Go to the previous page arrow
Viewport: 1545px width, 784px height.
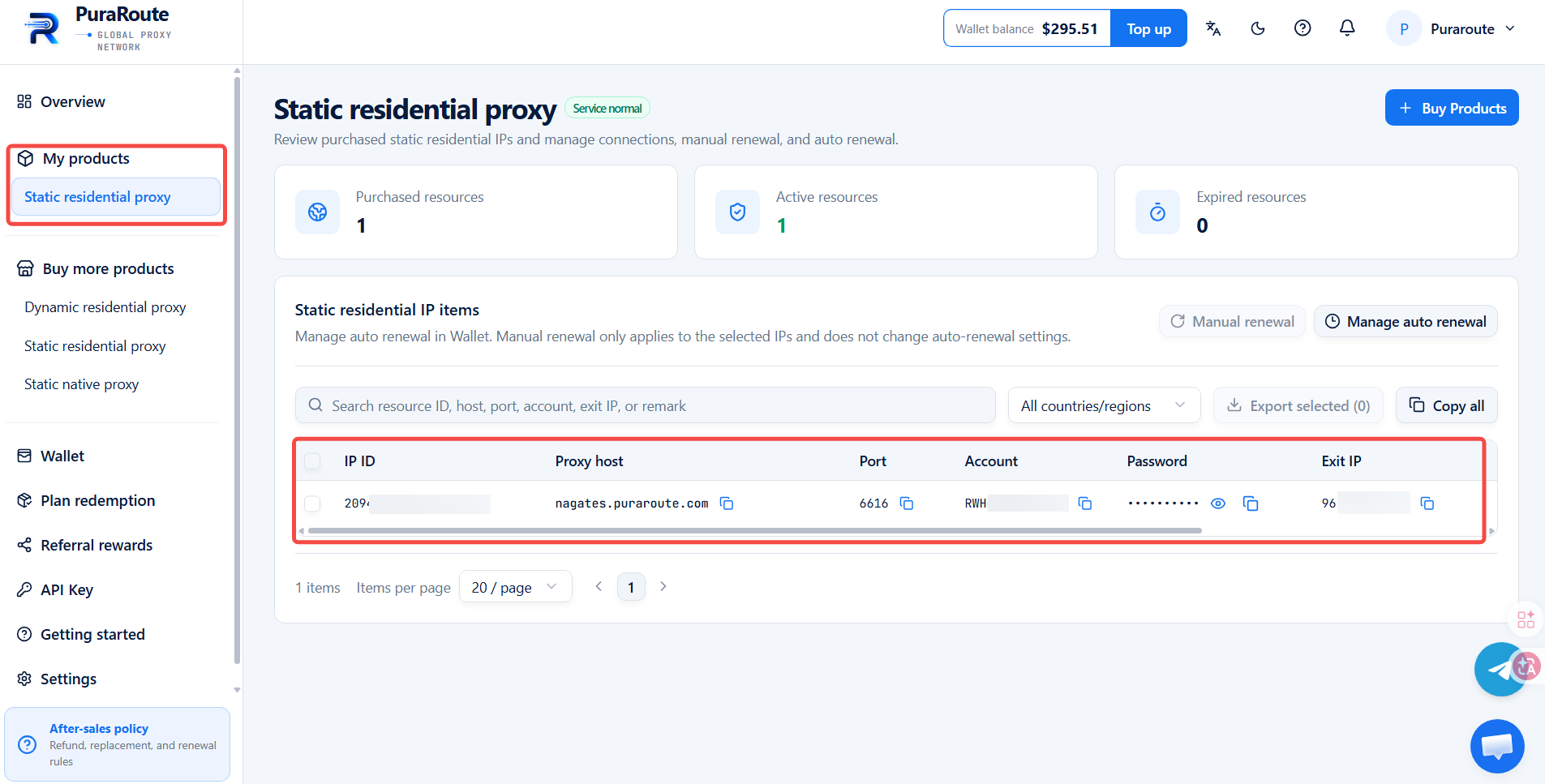pyautogui.click(x=599, y=586)
